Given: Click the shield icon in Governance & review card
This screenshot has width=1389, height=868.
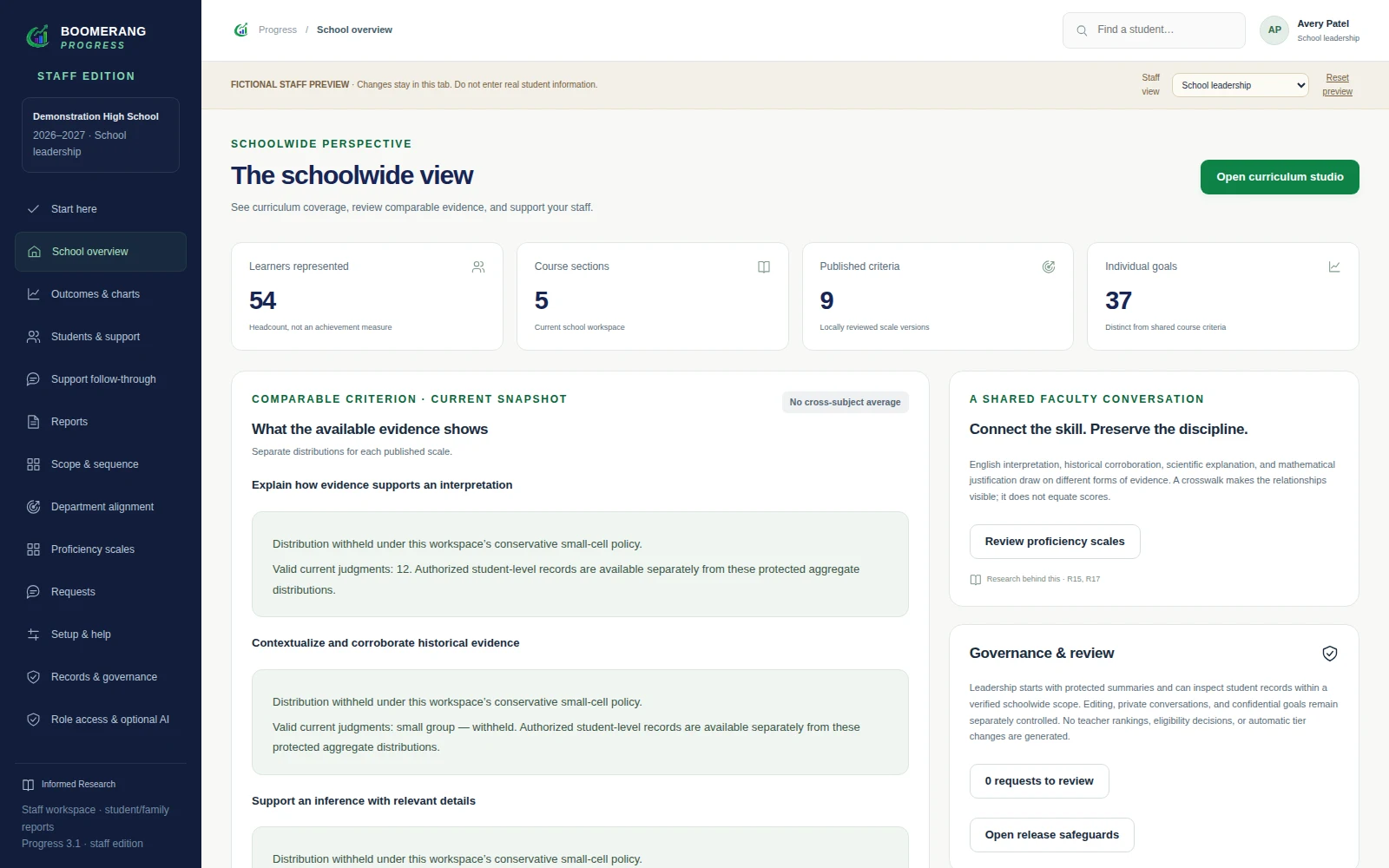Looking at the screenshot, I should [x=1329, y=654].
